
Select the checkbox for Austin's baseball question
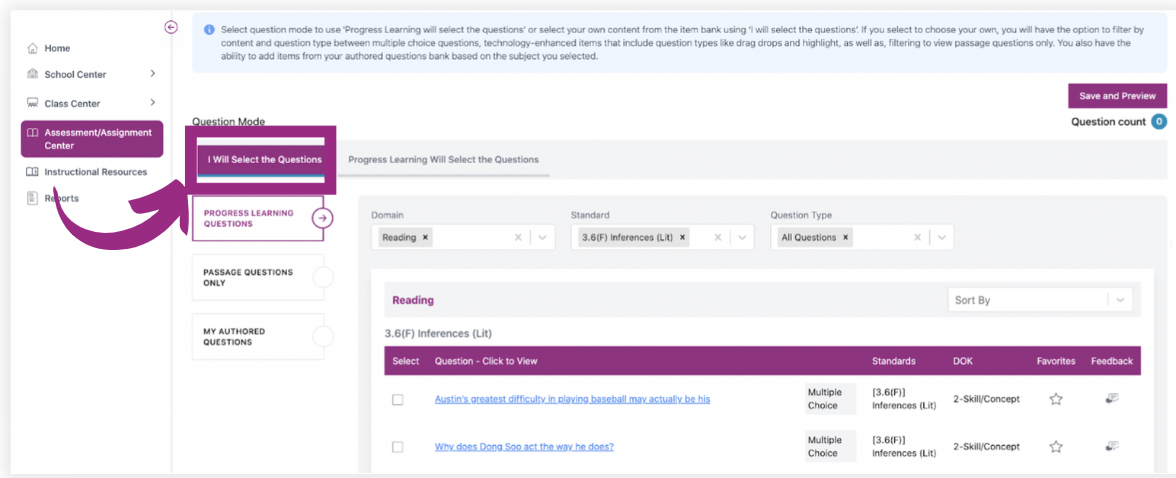point(398,400)
